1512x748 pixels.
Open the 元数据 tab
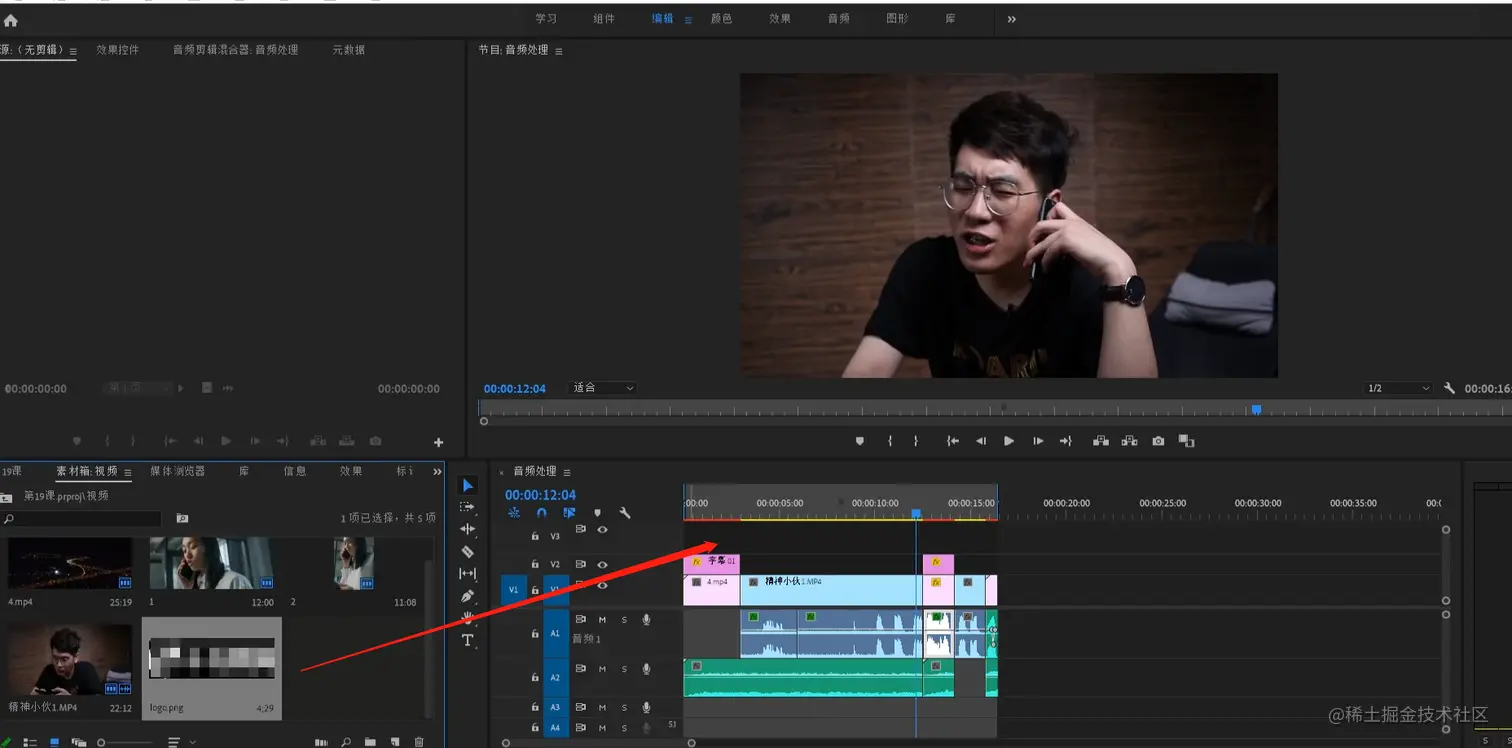tap(349, 50)
